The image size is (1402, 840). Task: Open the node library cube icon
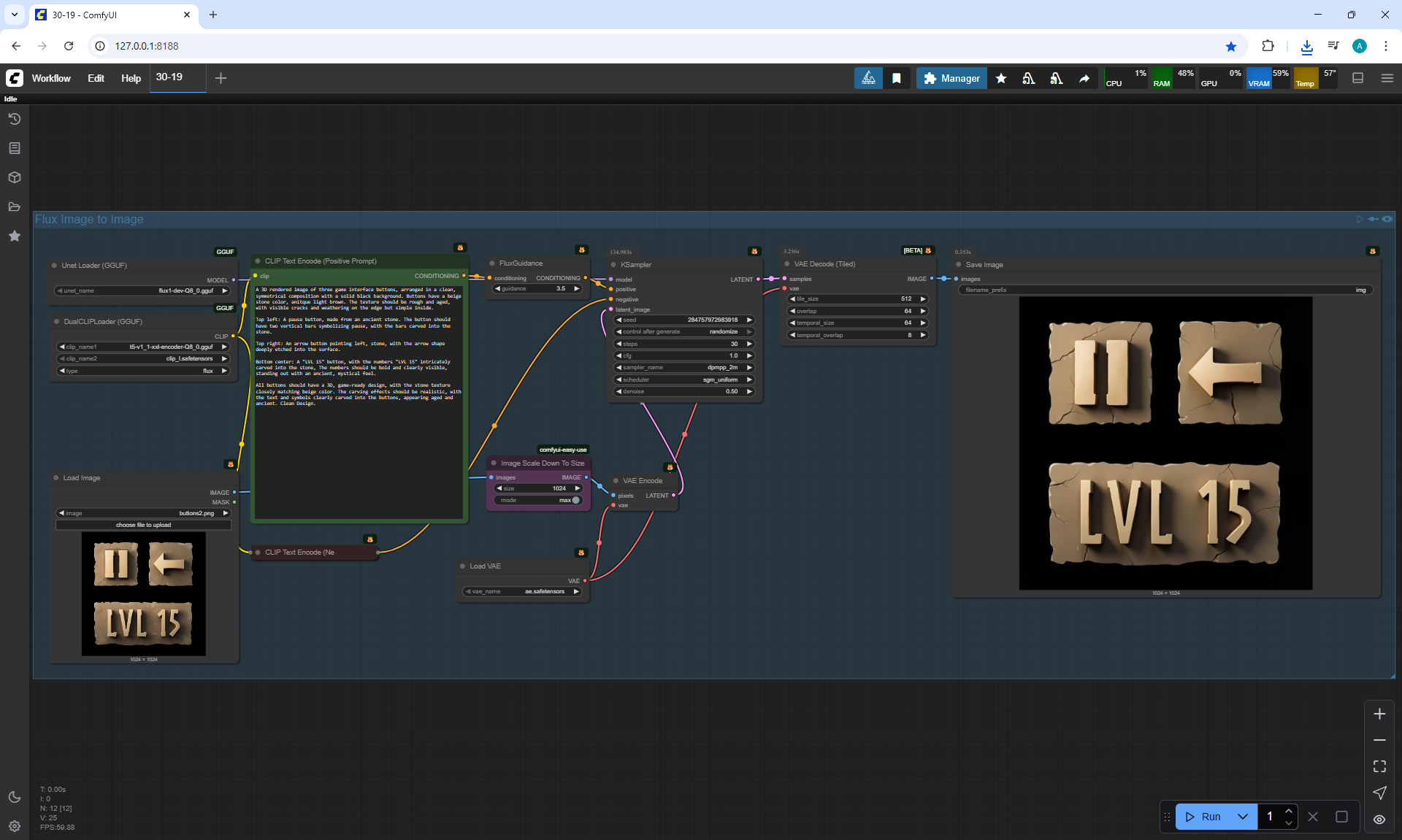click(15, 177)
